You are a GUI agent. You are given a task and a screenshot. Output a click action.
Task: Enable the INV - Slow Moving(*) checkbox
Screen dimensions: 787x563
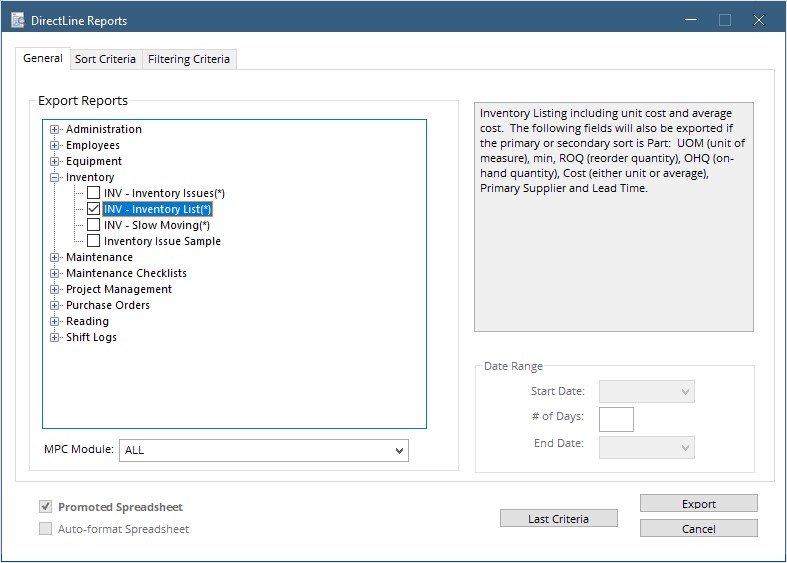(x=93, y=225)
